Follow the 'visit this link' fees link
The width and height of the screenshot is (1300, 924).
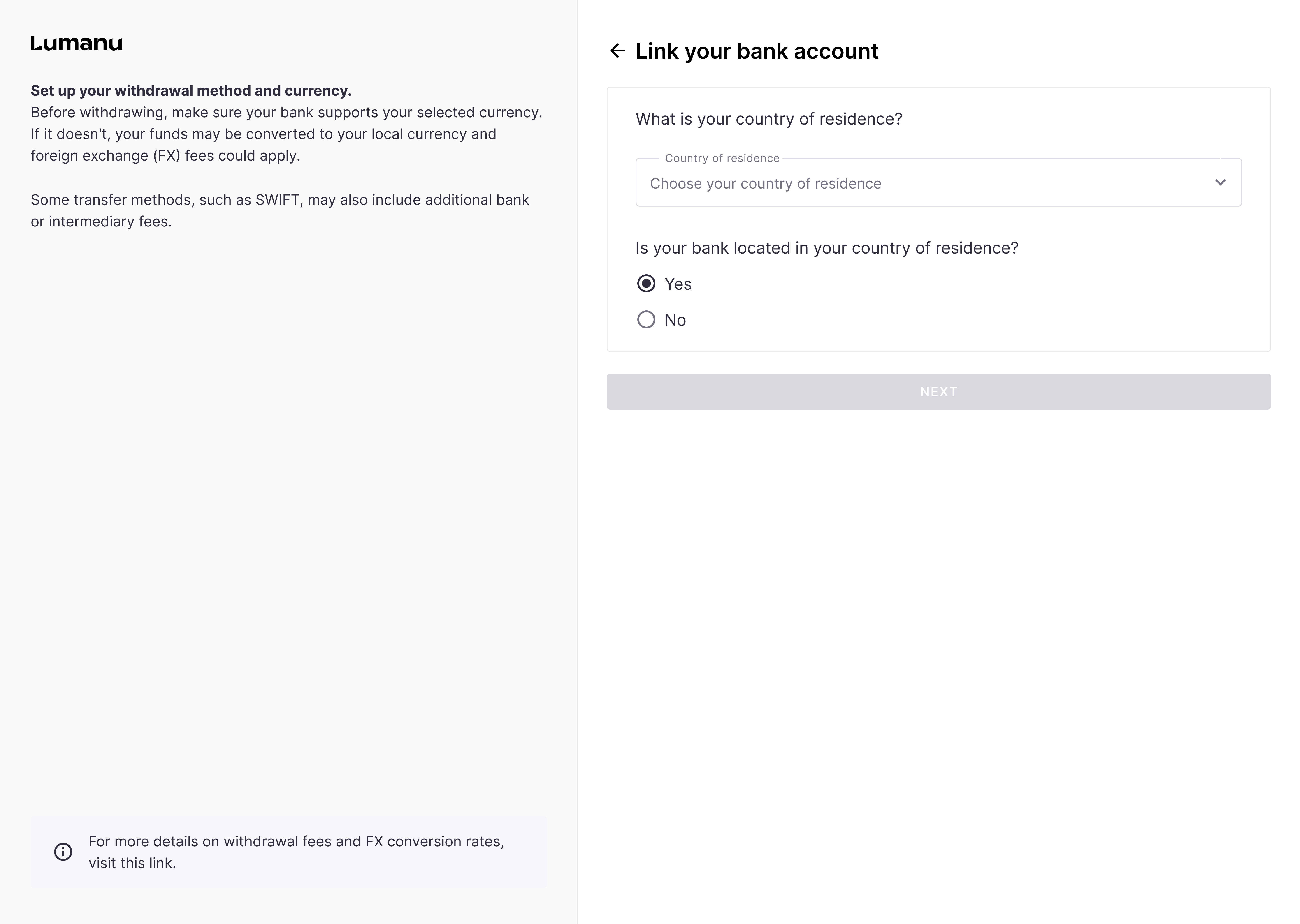[x=132, y=863]
